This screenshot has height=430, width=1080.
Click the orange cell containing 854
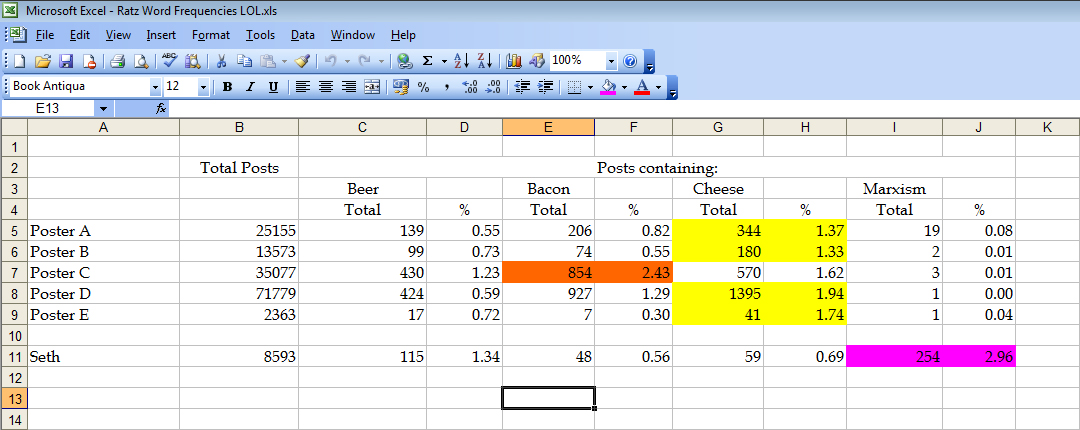coord(548,272)
